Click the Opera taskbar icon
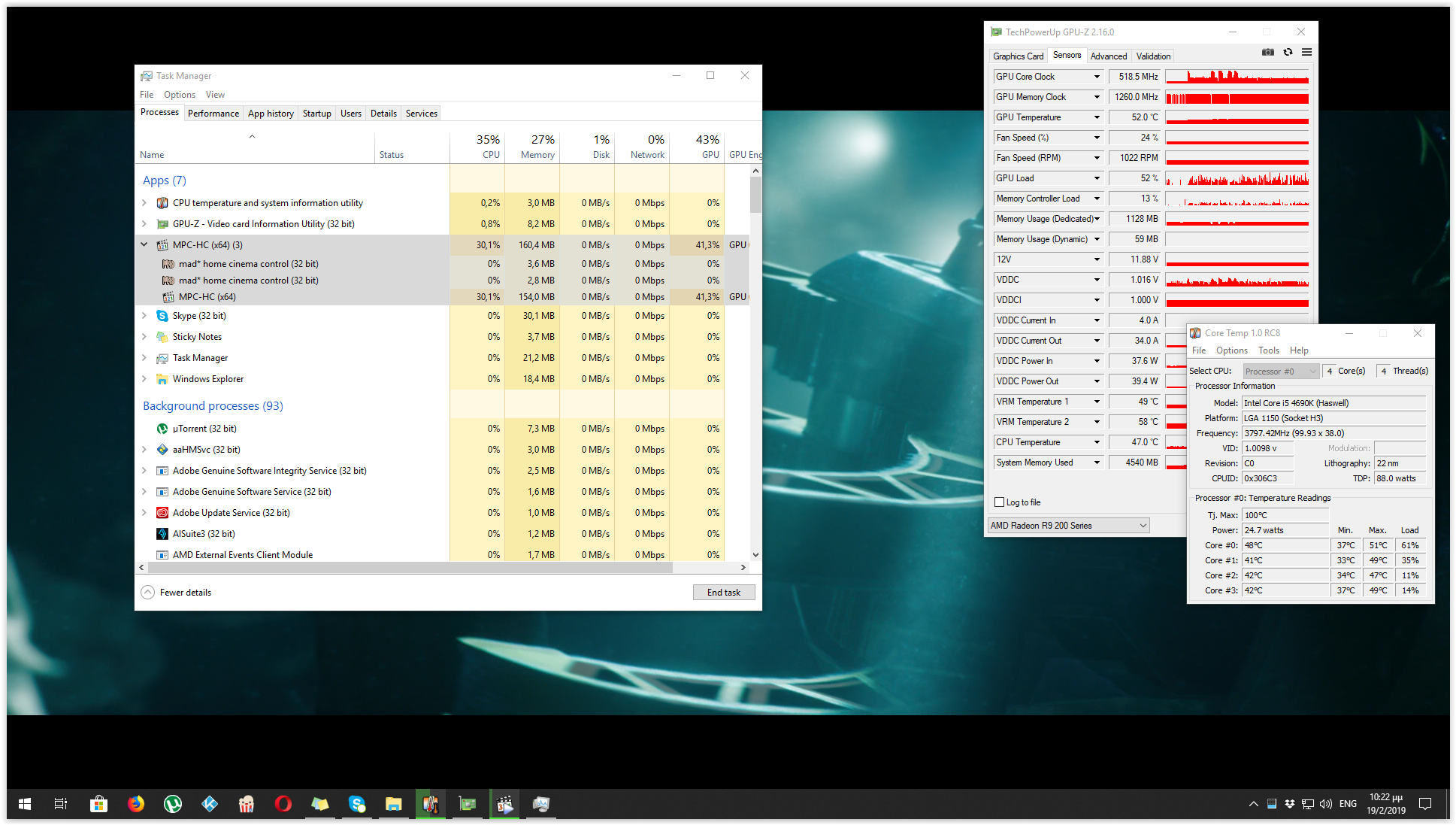The width and height of the screenshot is (1456, 825). point(283,804)
